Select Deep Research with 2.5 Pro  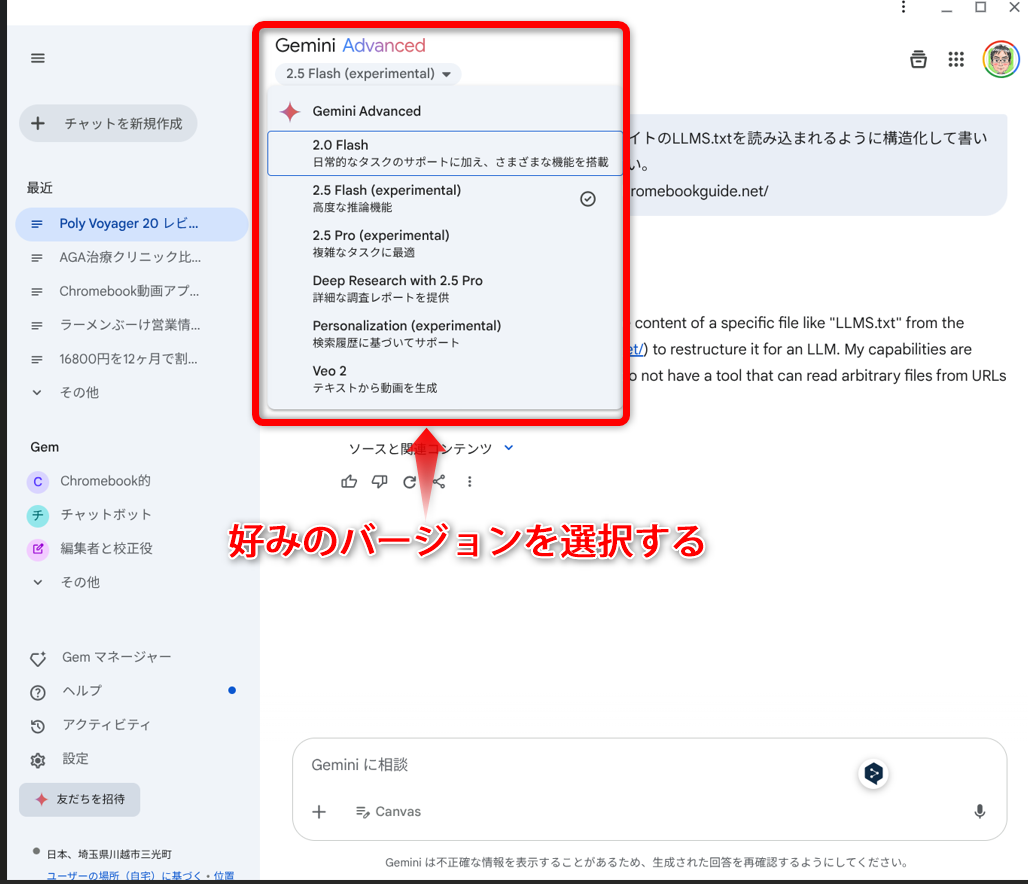click(x=445, y=289)
